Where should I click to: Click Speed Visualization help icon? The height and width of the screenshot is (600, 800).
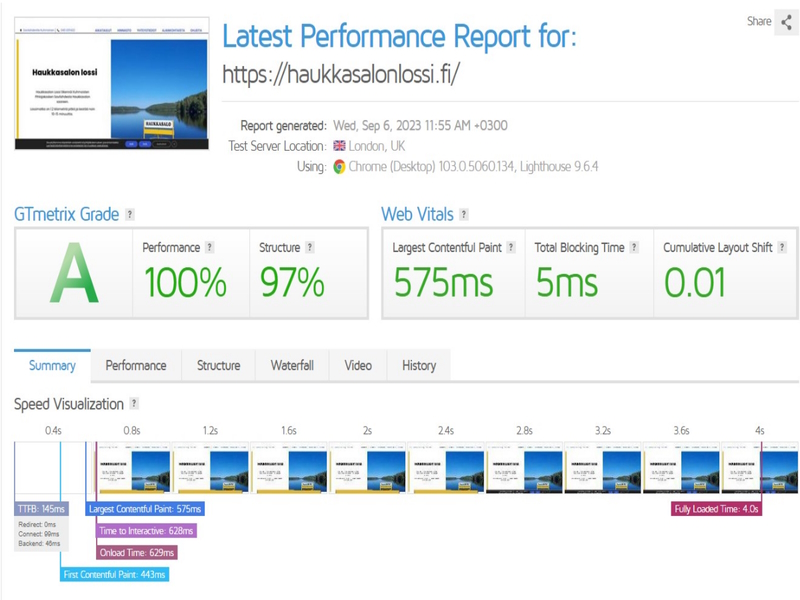(x=134, y=404)
